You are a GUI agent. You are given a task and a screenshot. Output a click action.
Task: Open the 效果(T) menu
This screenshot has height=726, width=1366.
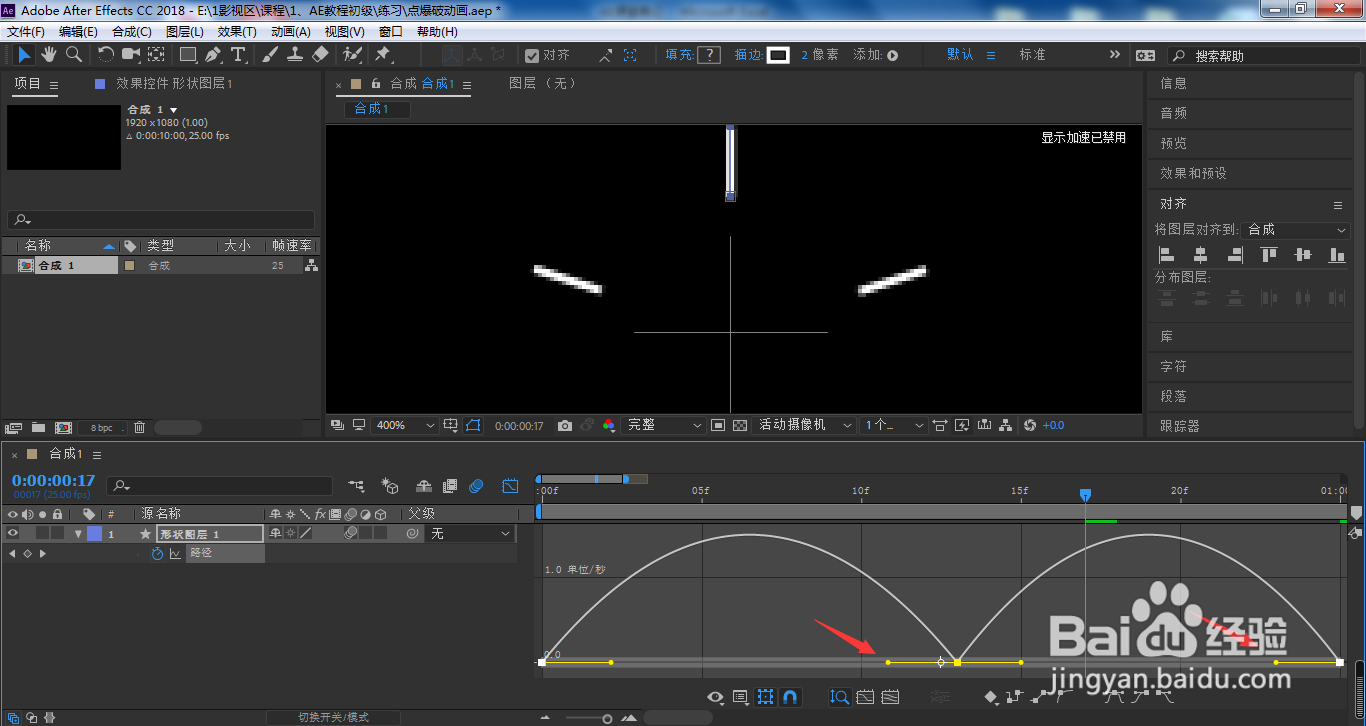tap(237, 32)
